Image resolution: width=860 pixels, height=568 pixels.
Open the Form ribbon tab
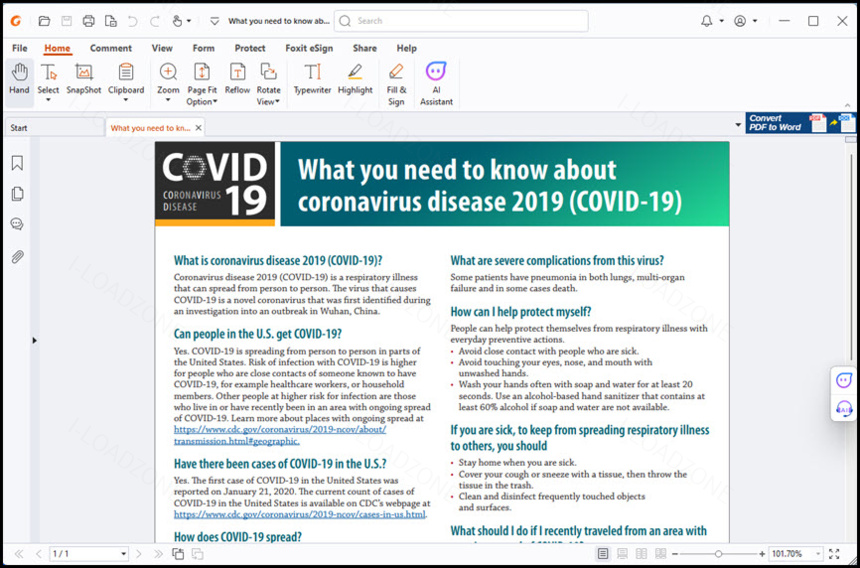(x=203, y=48)
